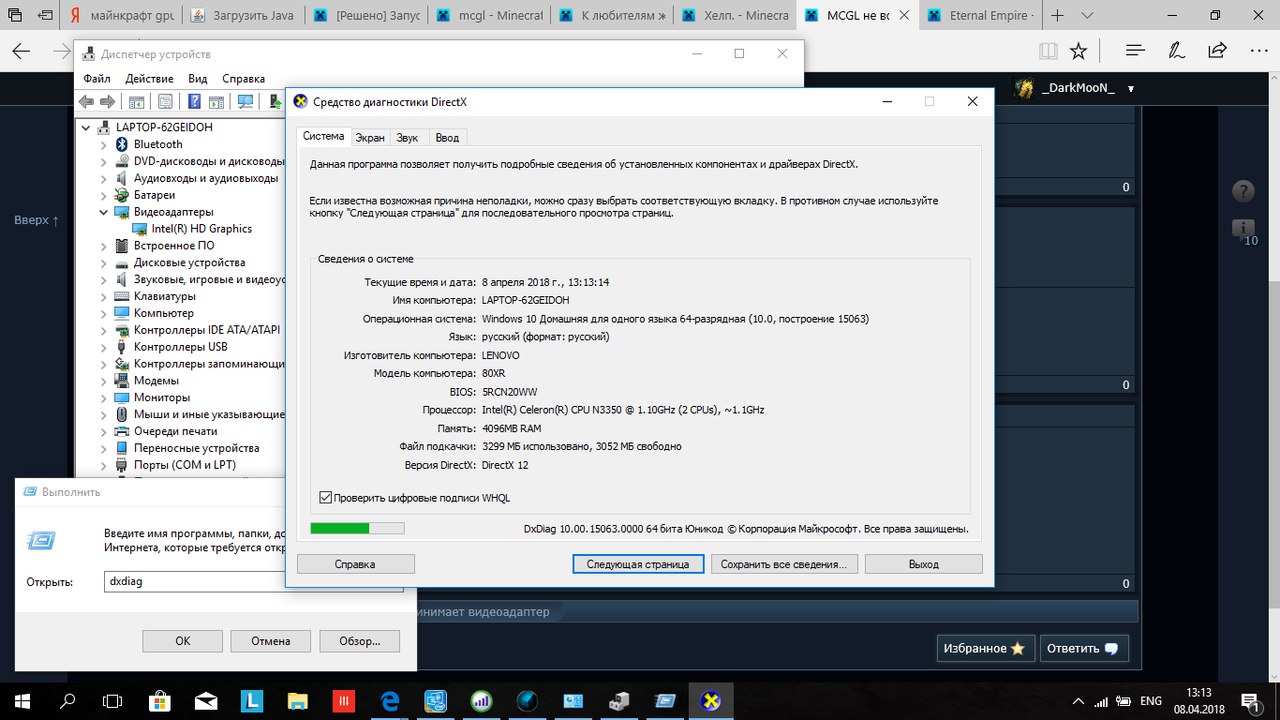The height and width of the screenshot is (720, 1280).
Task: Expand Батареи node
Action: click(x=103, y=195)
